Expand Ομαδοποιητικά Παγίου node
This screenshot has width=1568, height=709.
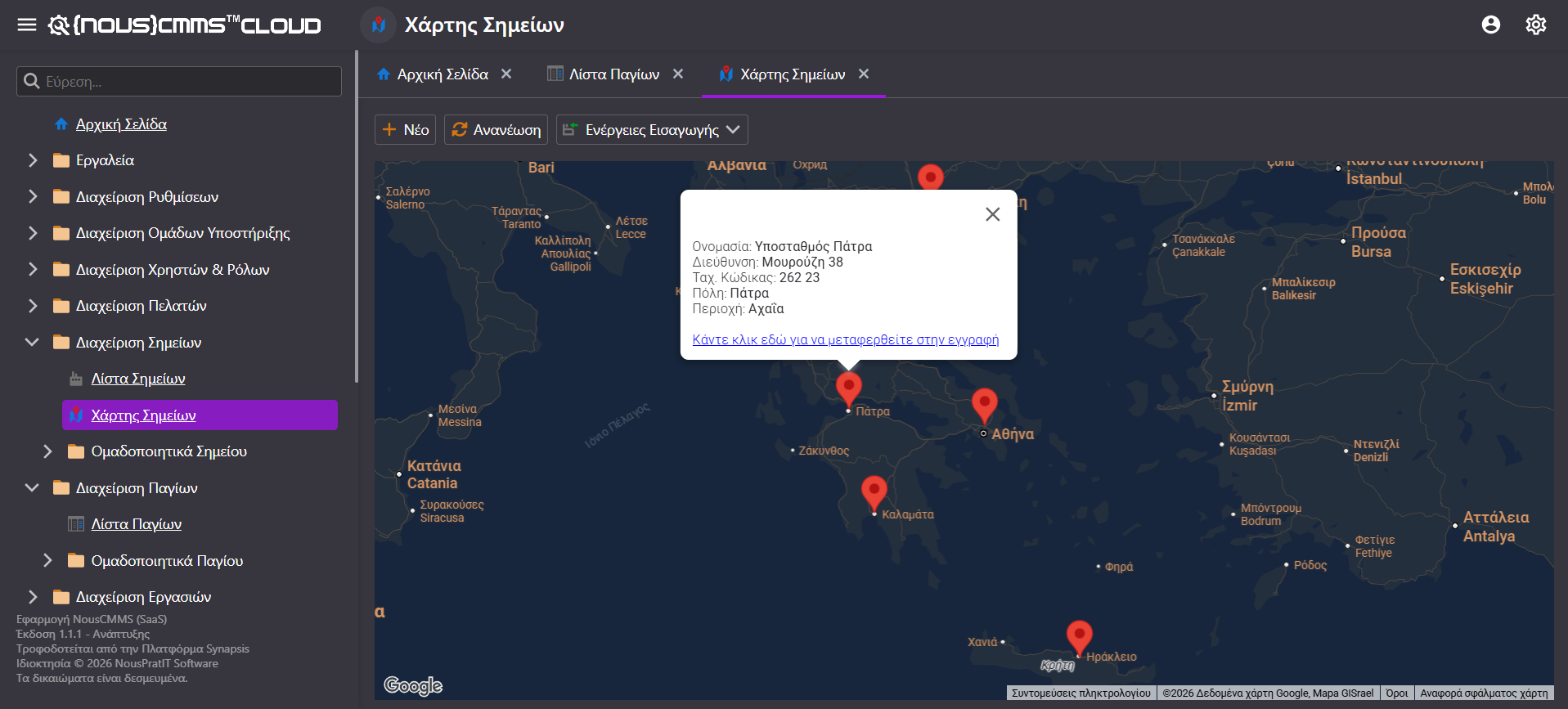tap(47, 561)
